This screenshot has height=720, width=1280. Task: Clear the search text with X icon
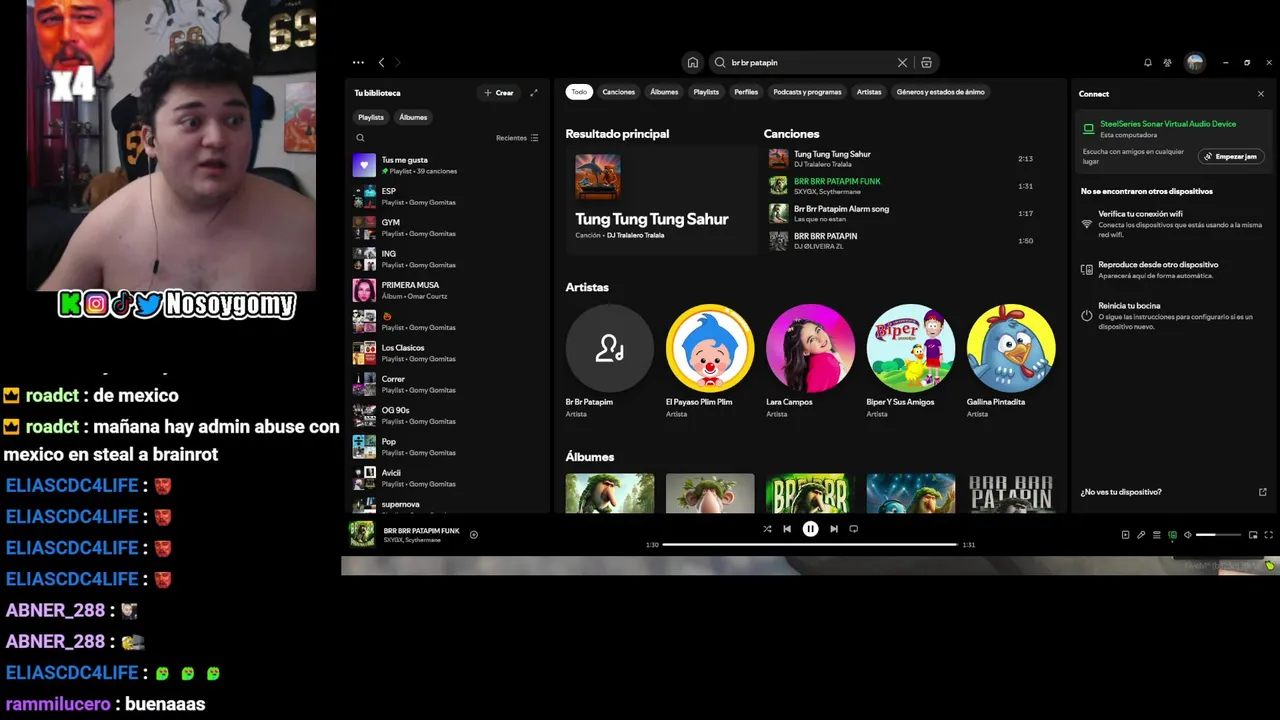click(902, 62)
